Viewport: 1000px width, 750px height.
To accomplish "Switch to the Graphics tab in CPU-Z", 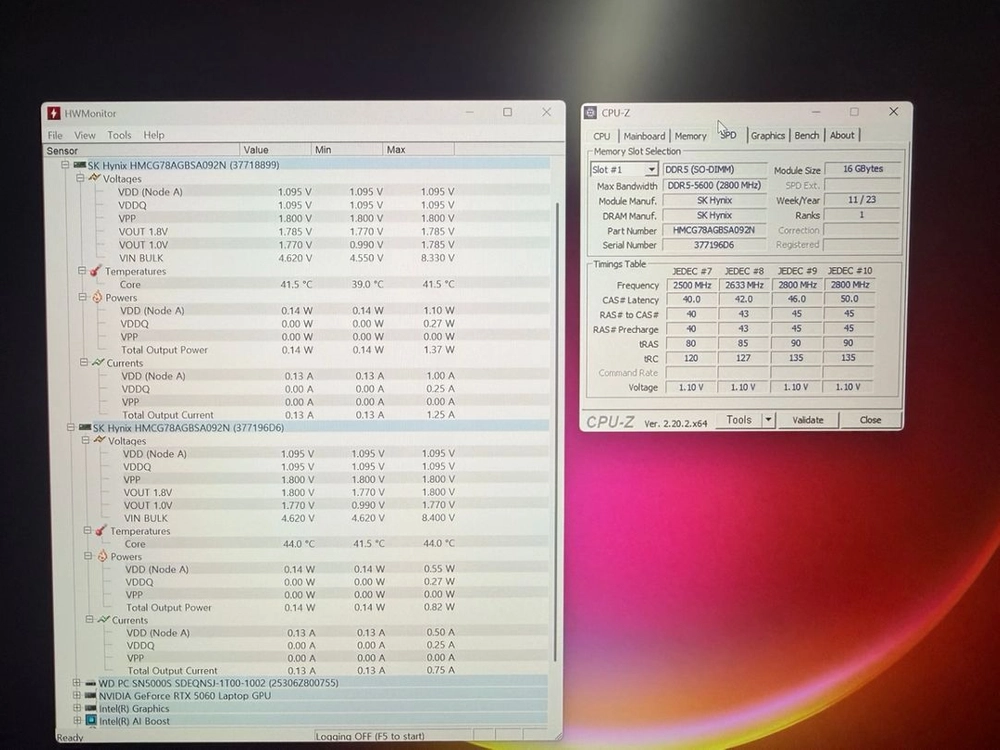I will coord(767,135).
